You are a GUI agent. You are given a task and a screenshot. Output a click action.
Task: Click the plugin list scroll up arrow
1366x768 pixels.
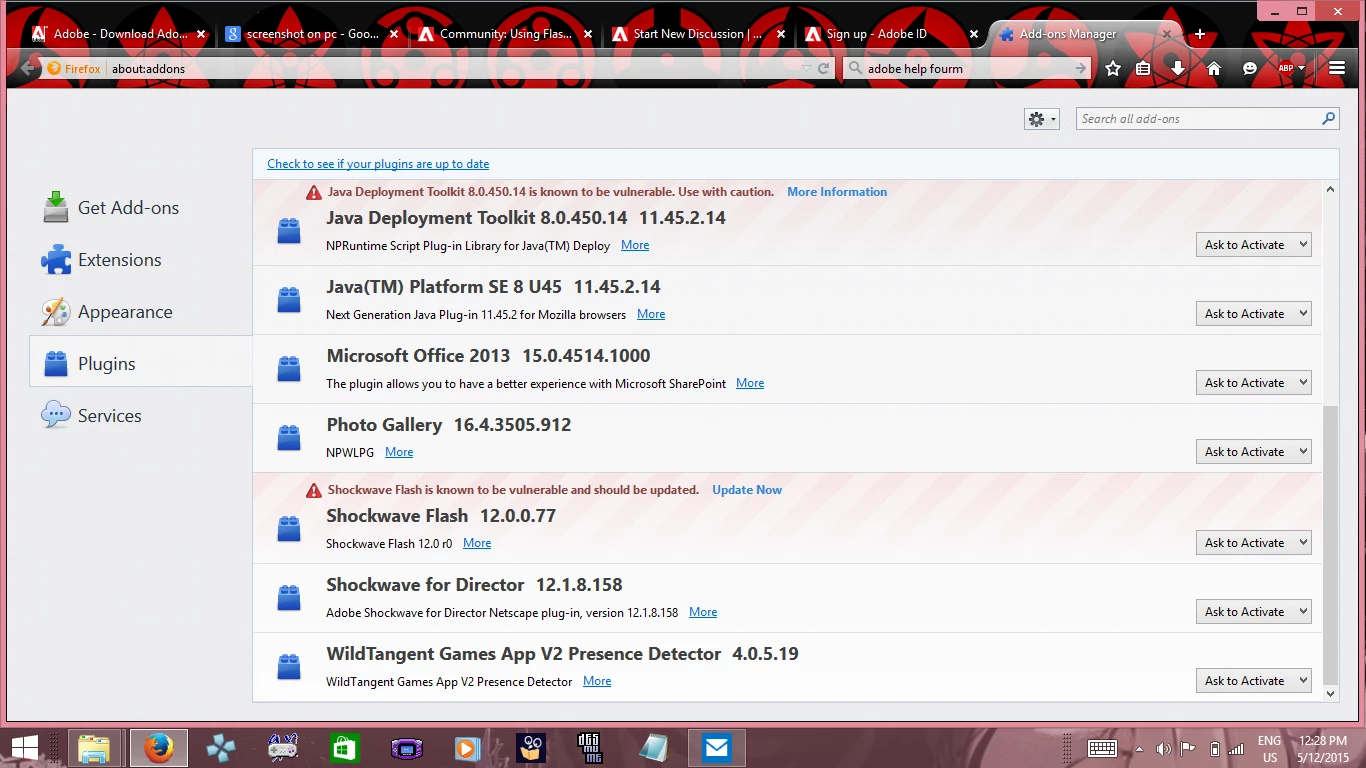pos(1330,189)
